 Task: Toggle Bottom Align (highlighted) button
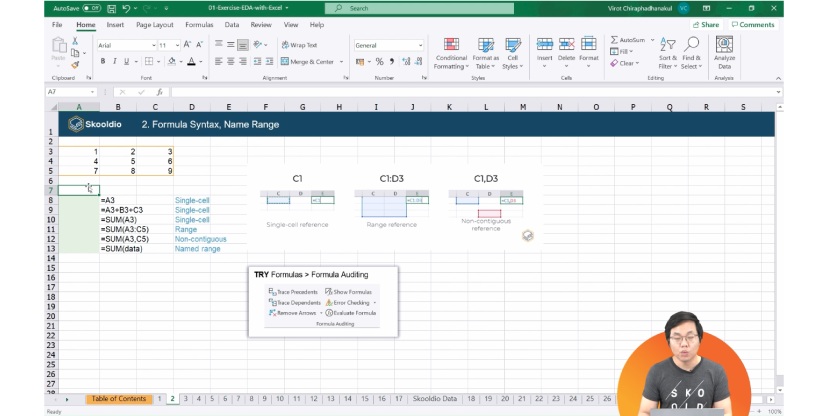tap(243, 45)
